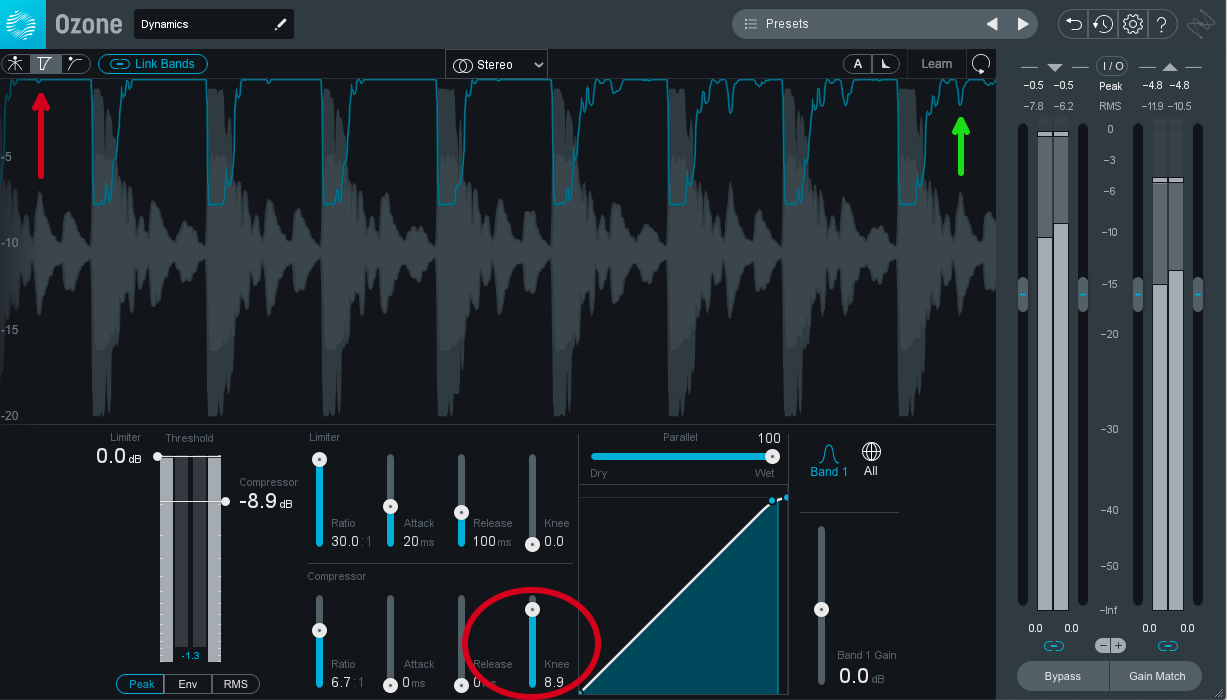Load the previous preset arrow
Screen dimensions: 1227x700
click(x=991, y=24)
